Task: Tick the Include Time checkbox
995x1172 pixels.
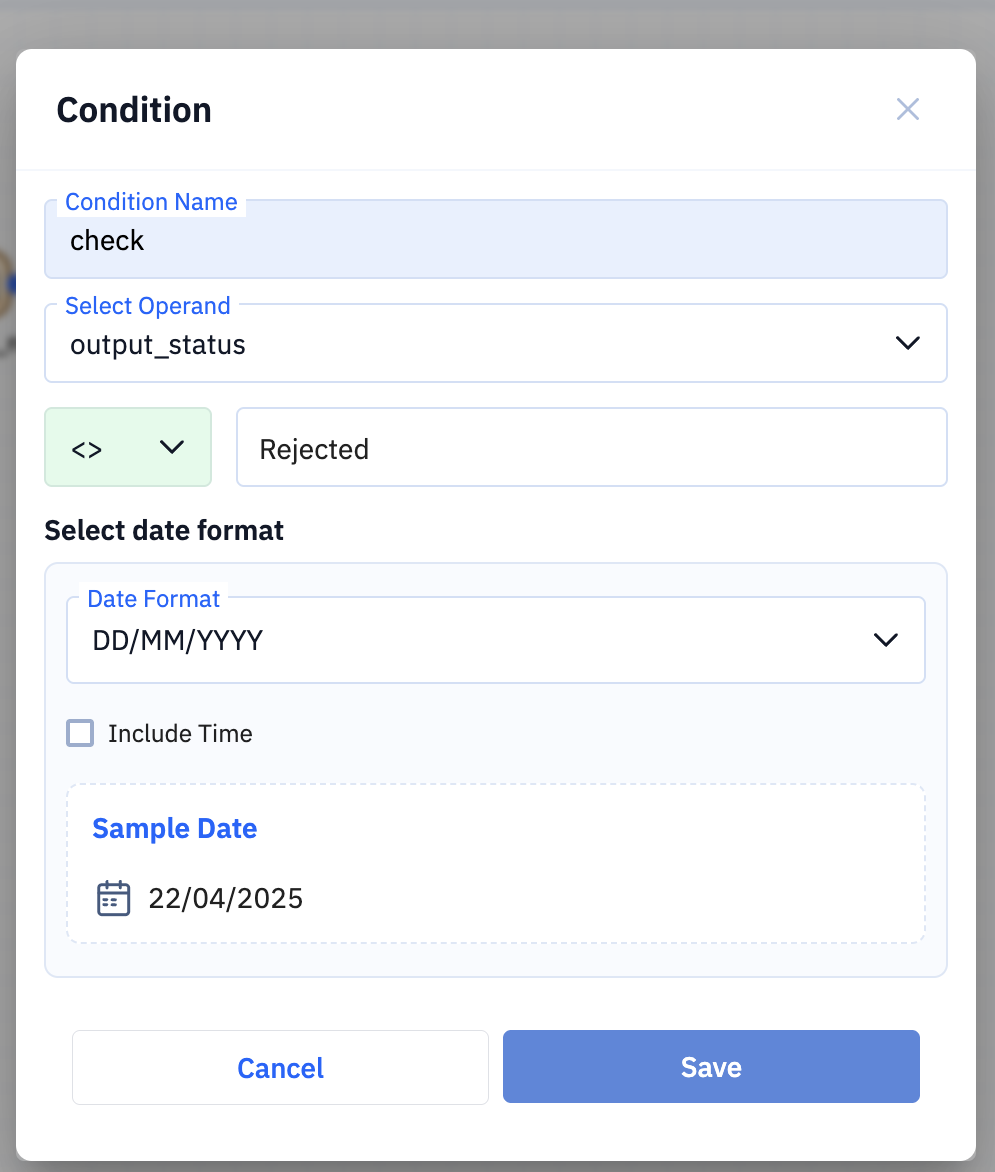Action: click(80, 733)
